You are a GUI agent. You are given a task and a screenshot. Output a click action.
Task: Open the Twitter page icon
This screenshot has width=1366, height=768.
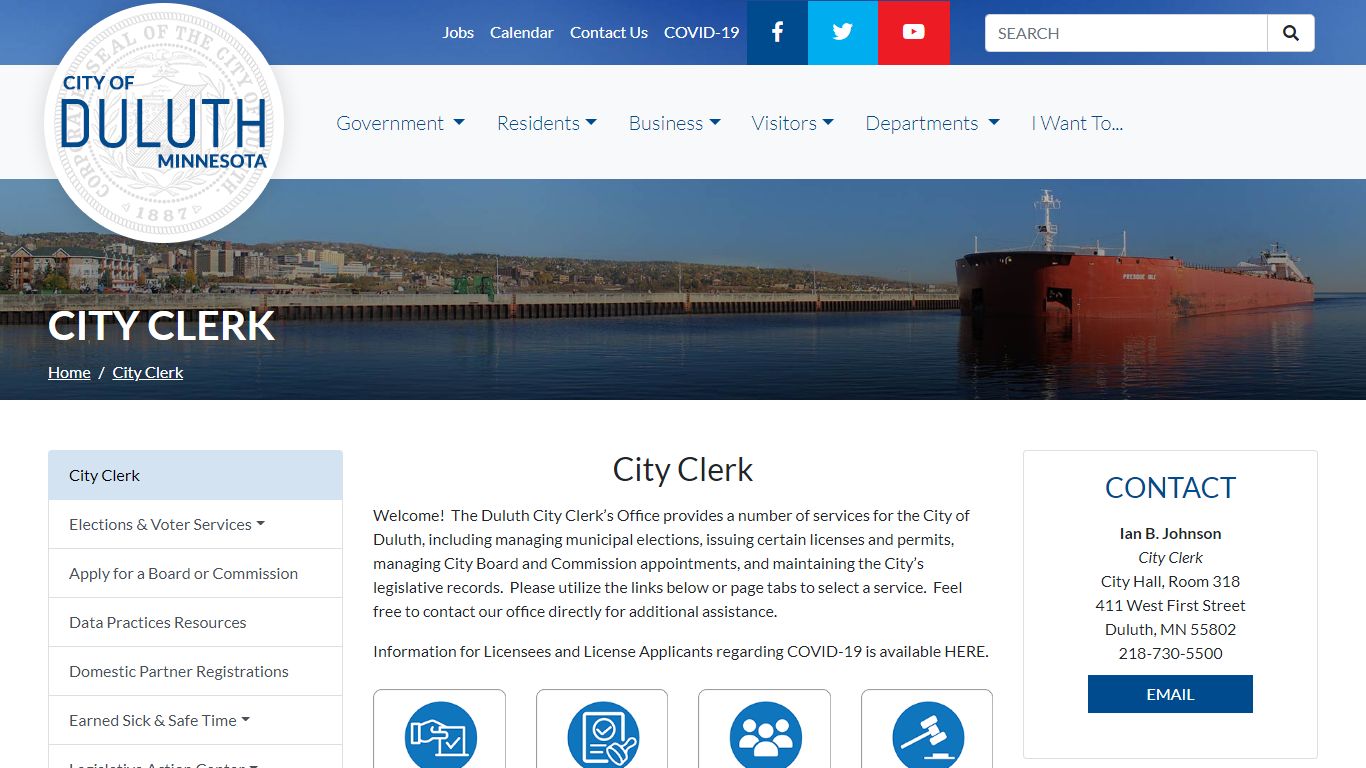click(x=843, y=32)
